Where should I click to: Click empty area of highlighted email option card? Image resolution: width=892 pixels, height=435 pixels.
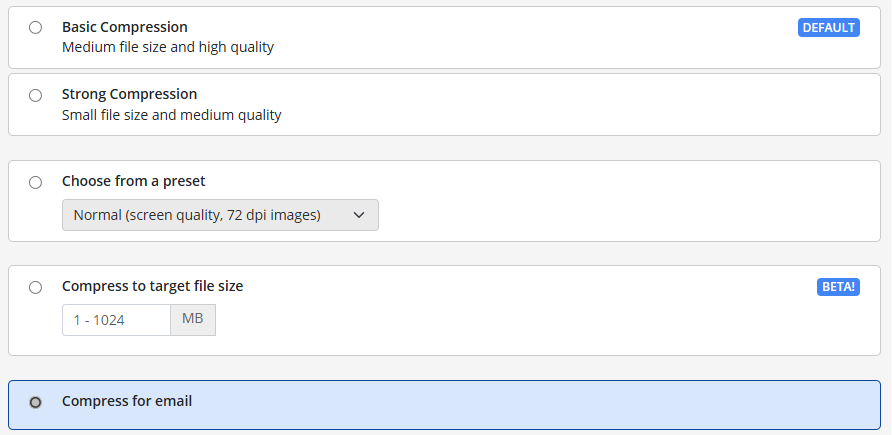pos(550,405)
